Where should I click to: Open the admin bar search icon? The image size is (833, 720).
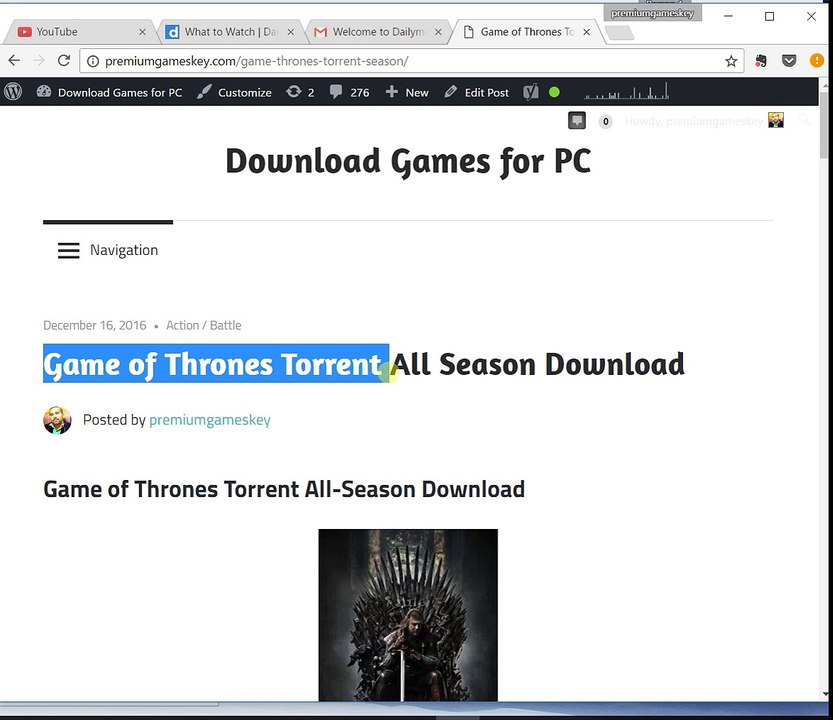804,120
